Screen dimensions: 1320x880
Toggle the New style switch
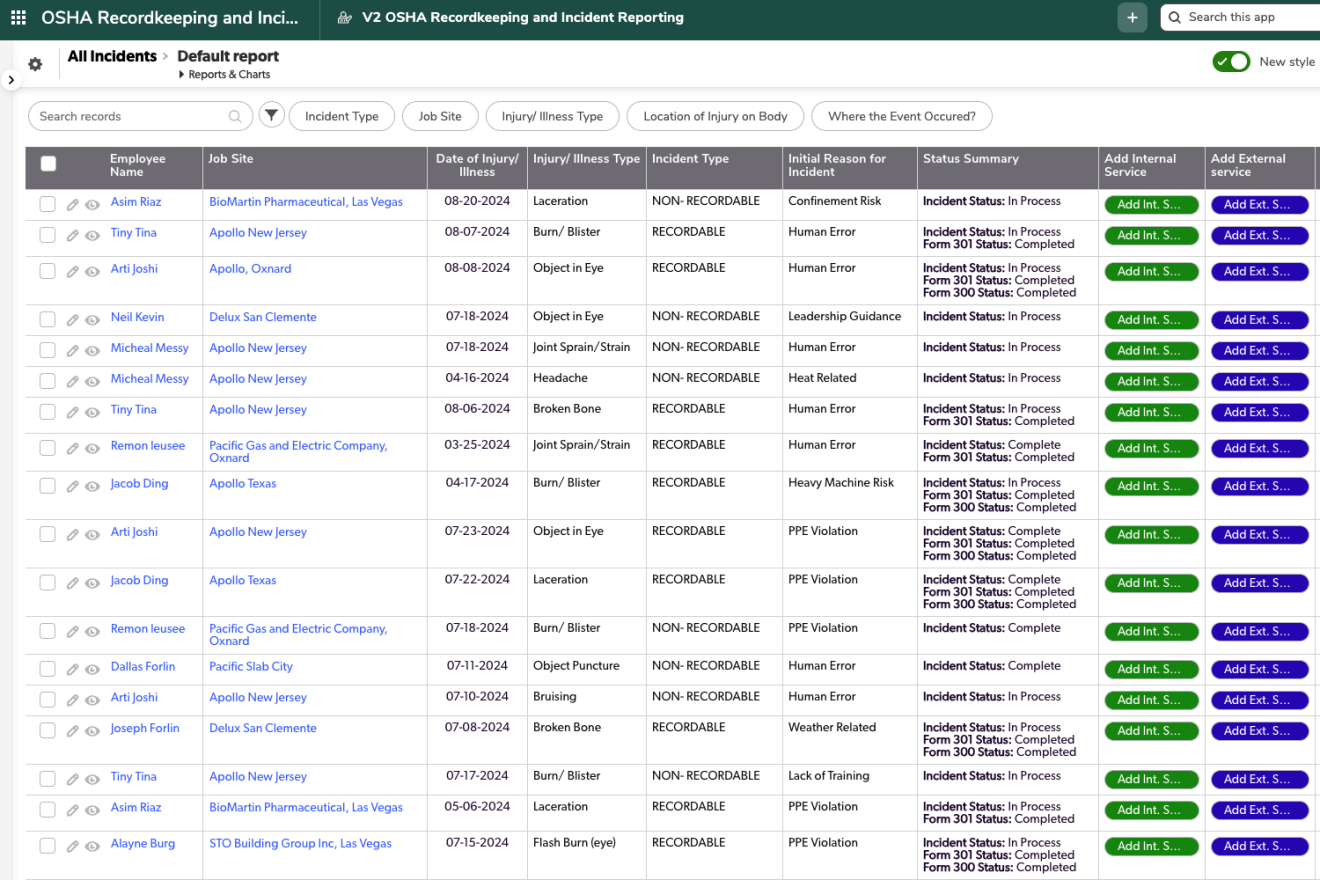click(x=1231, y=62)
